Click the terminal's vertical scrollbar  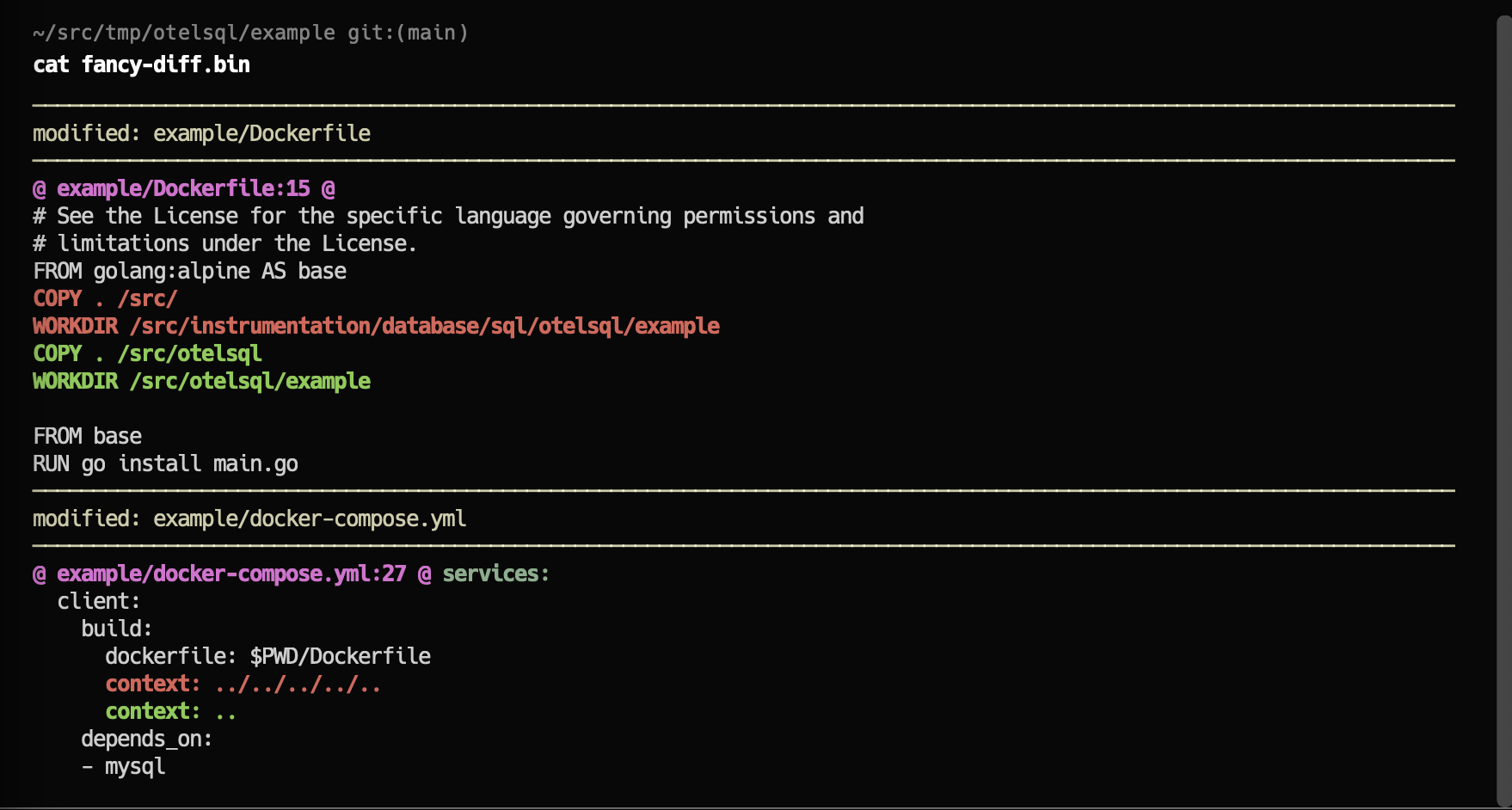click(1503, 411)
